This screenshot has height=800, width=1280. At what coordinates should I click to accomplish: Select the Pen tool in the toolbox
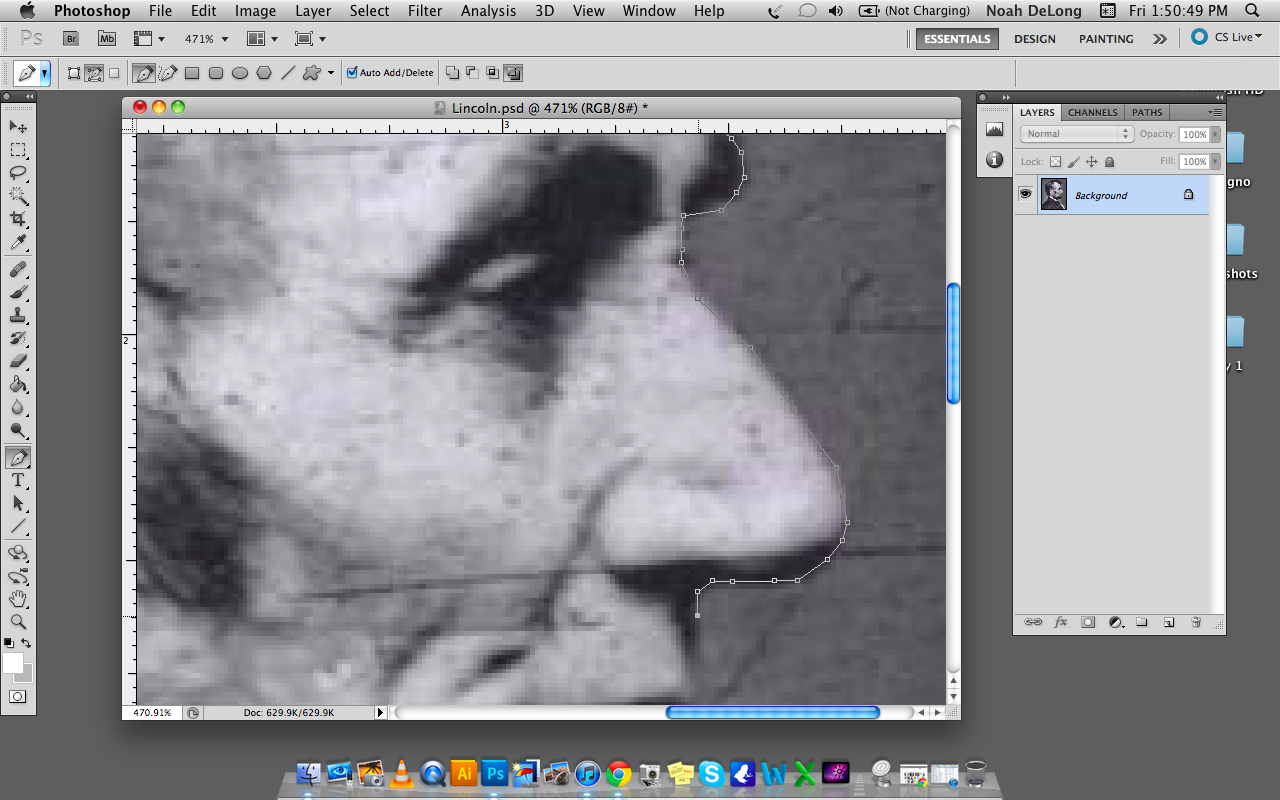[x=18, y=458]
